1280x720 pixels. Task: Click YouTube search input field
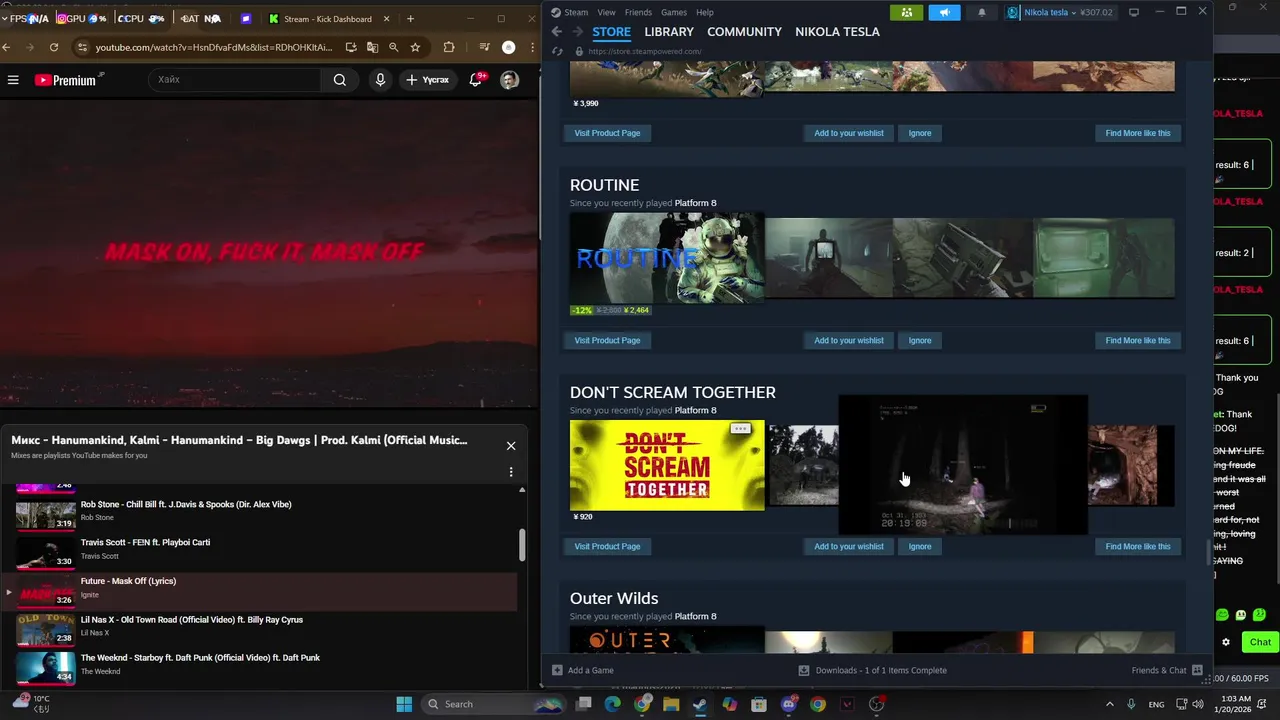click(x=236, y=80)
